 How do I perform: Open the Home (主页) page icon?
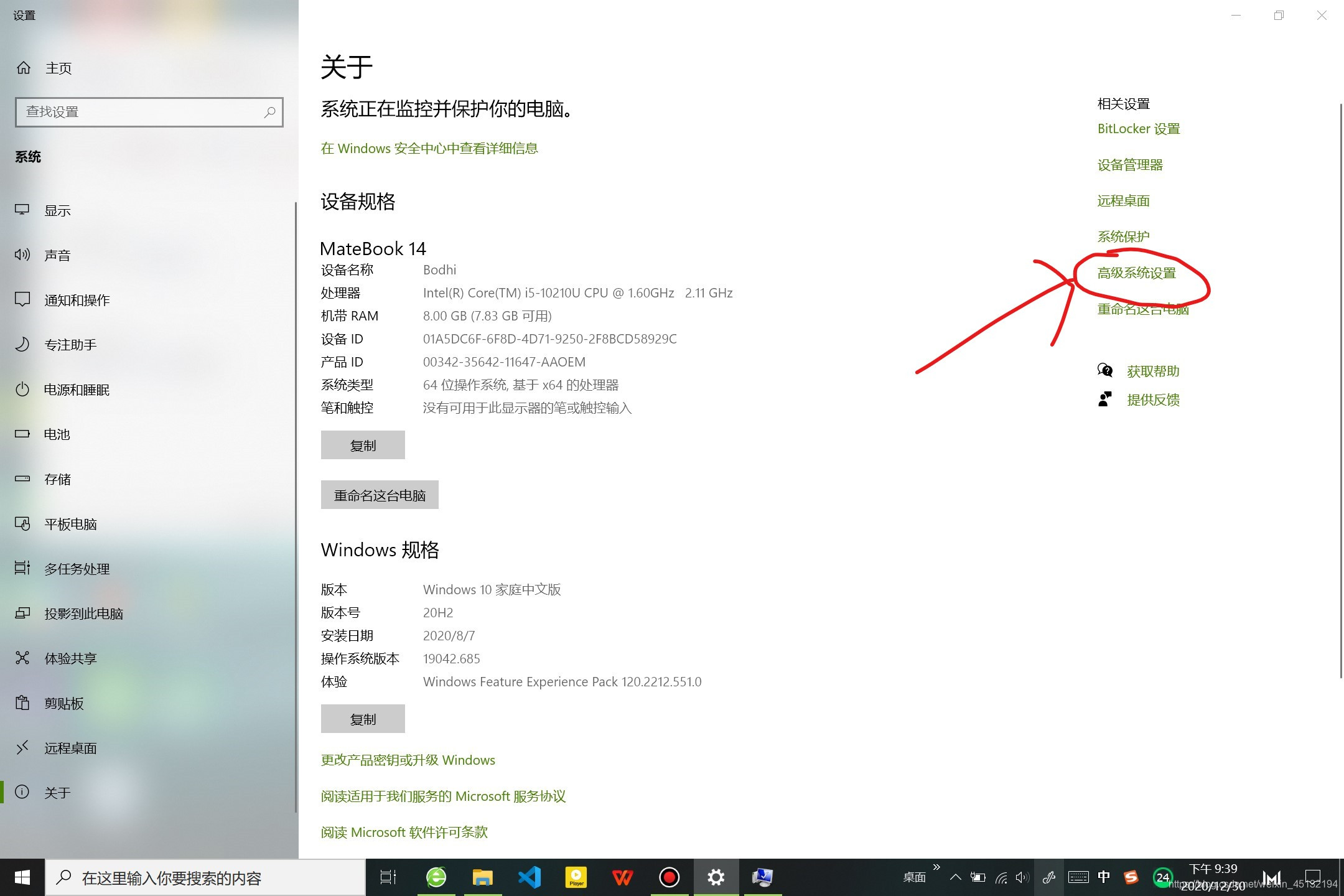[24, 68]
